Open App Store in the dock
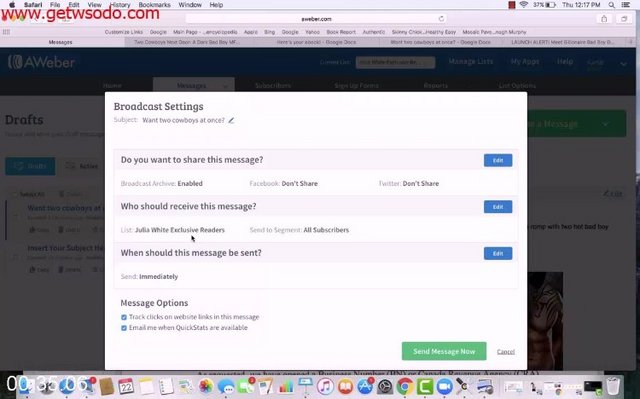 click(365, 386)
